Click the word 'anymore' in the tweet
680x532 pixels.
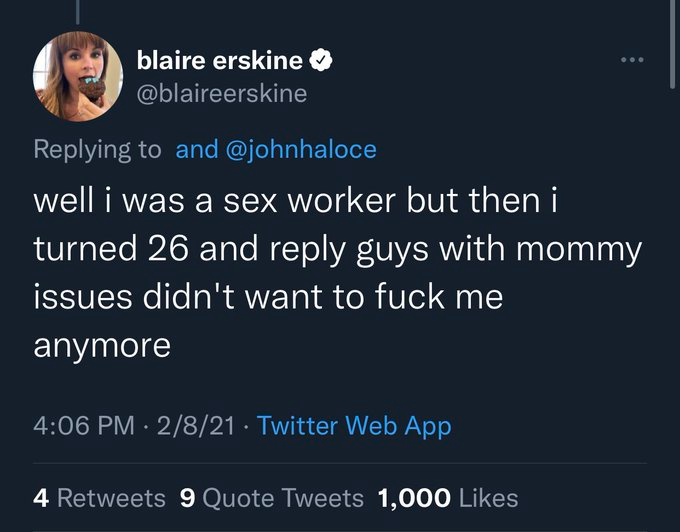pyautogui.click(x=102, y=346)
